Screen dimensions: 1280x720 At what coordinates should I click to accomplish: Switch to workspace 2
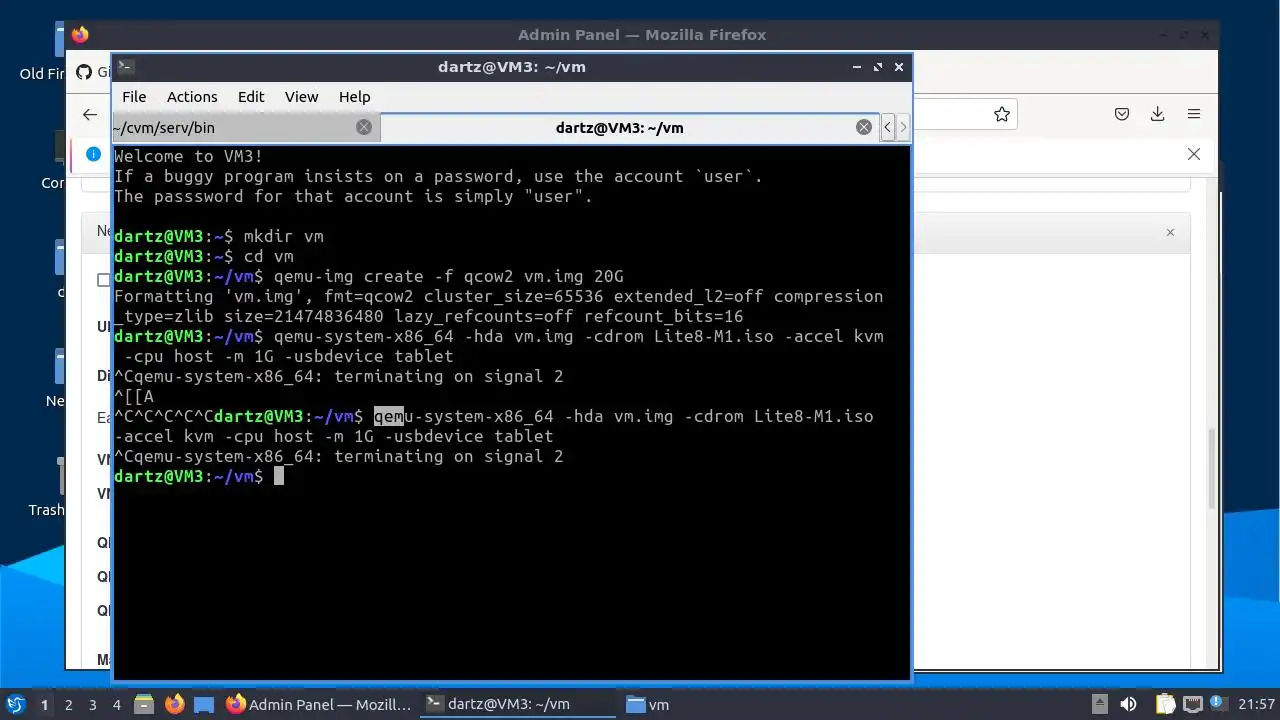(x=68, y=704)
